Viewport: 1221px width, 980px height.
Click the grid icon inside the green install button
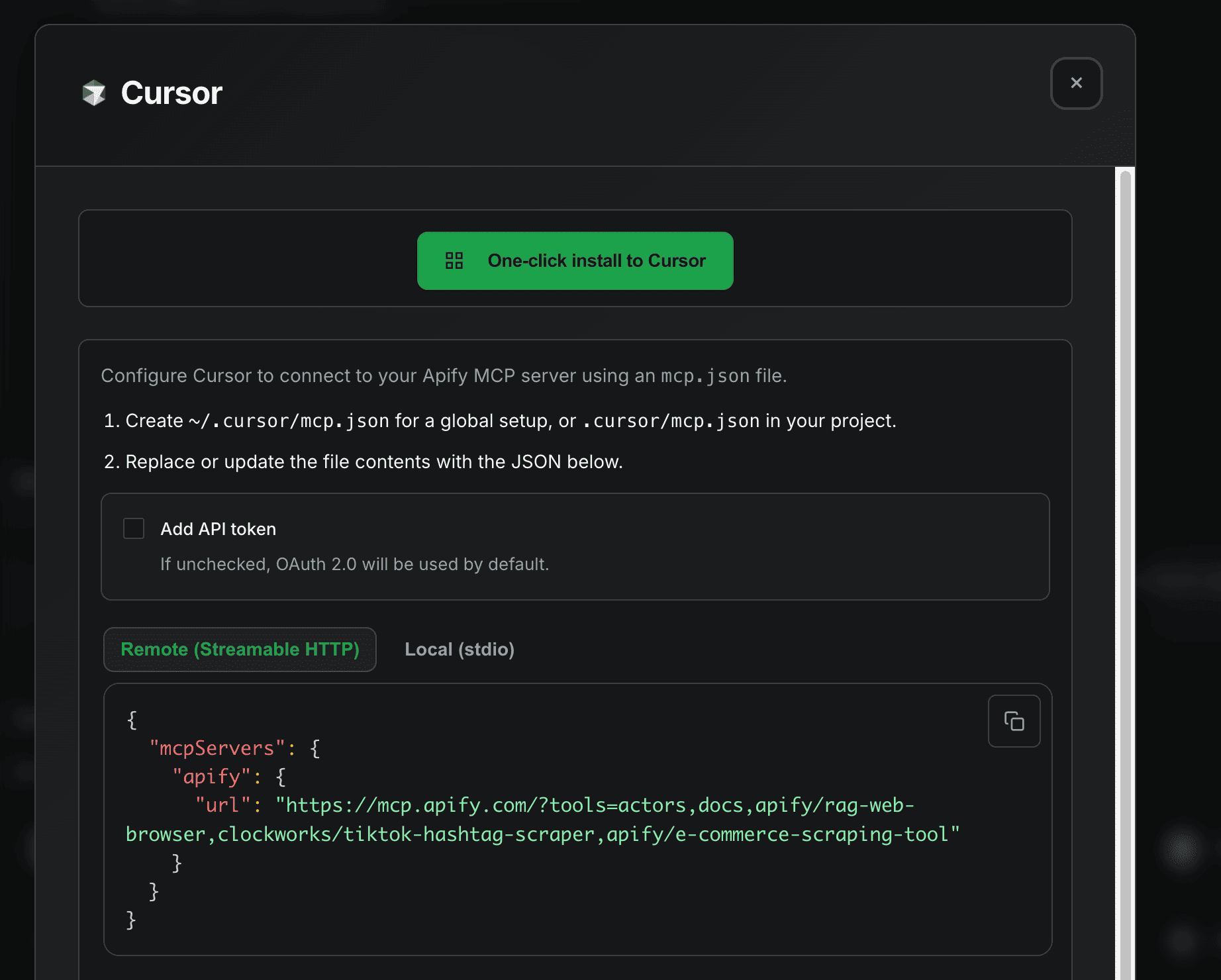[454, 261]
